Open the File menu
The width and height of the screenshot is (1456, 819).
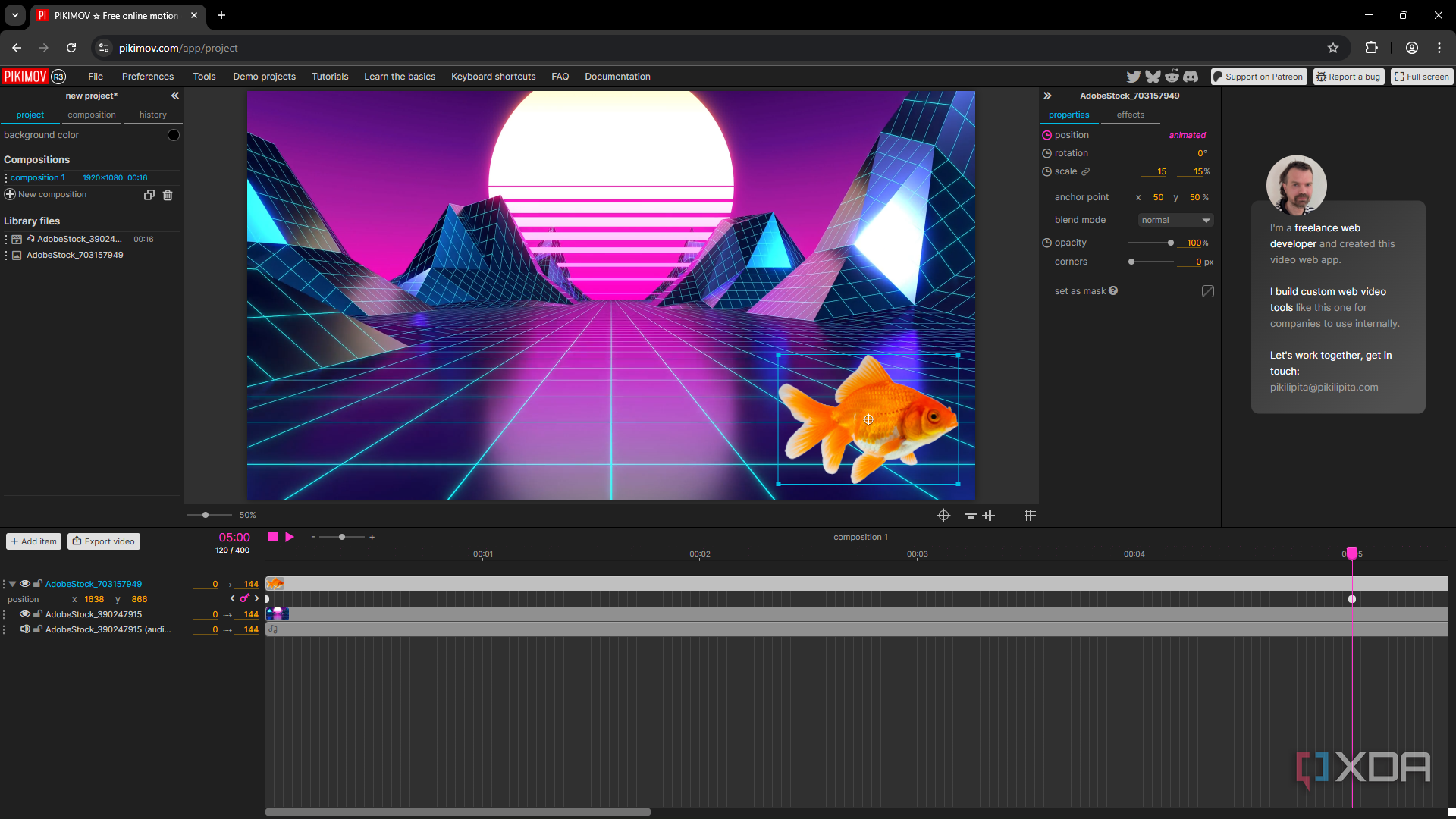point(96,77)
